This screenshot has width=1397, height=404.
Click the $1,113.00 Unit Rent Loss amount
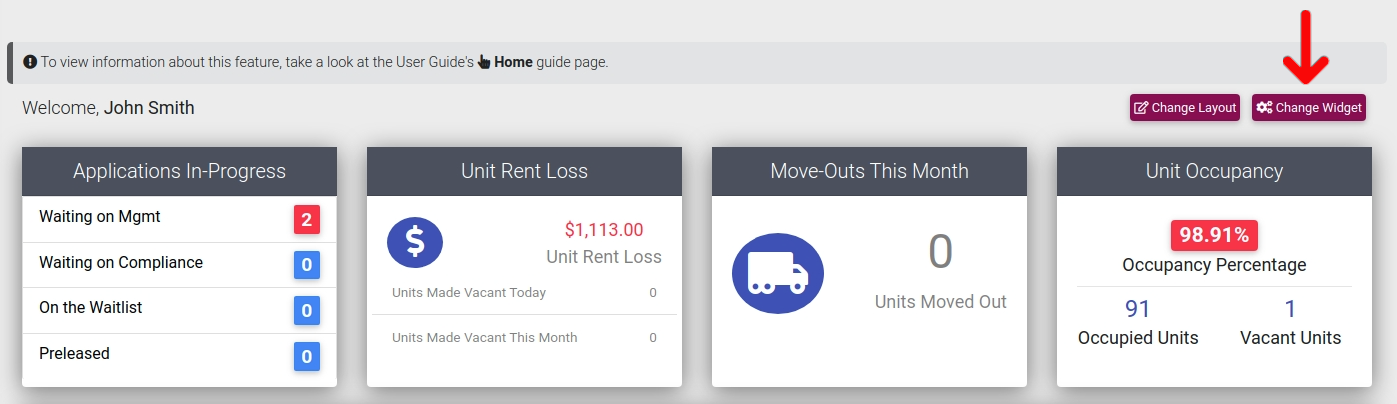pos(604,230)
